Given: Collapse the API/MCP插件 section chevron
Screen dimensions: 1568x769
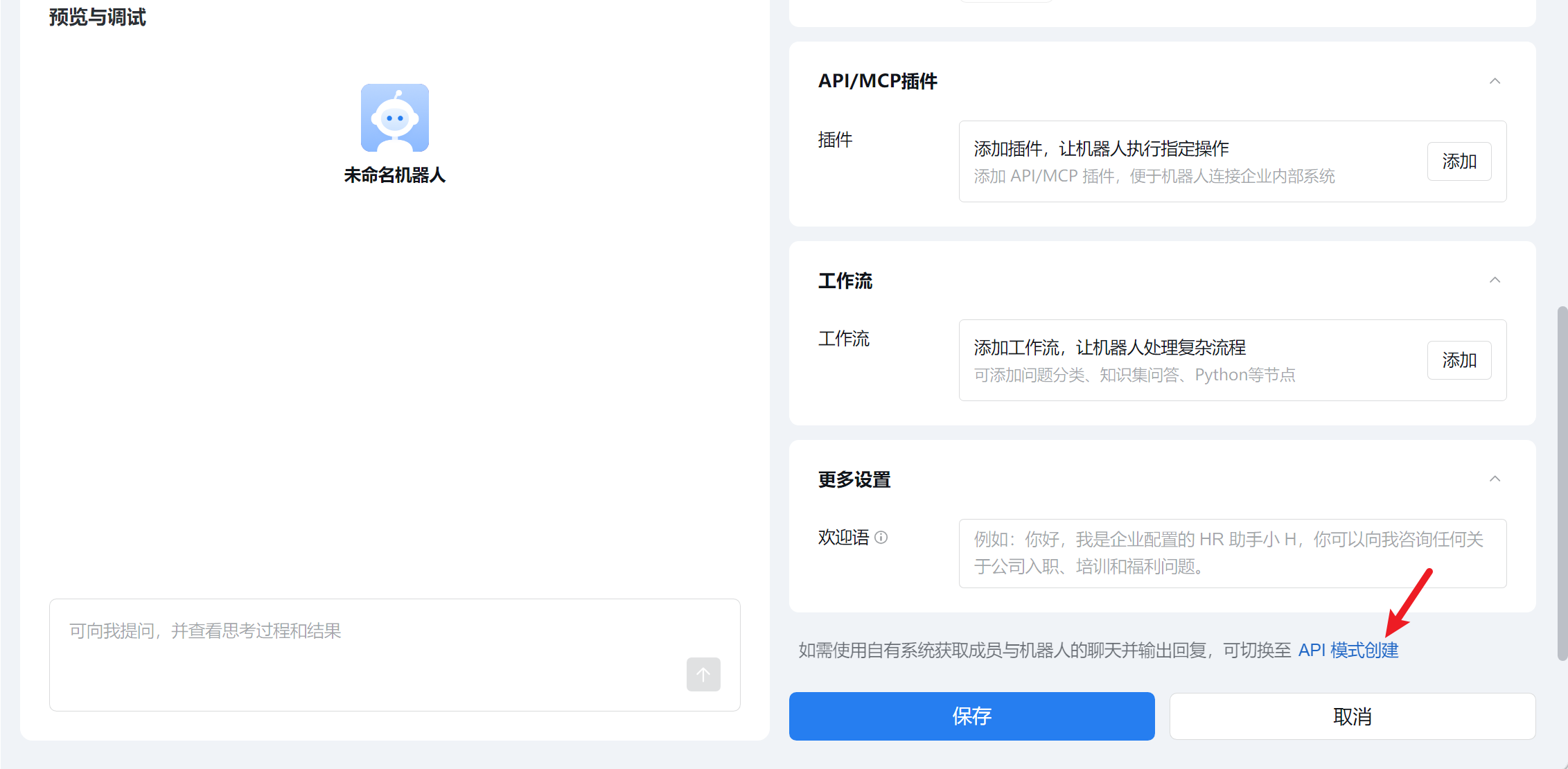Looking at the screenshot, I should (1495, 81).
